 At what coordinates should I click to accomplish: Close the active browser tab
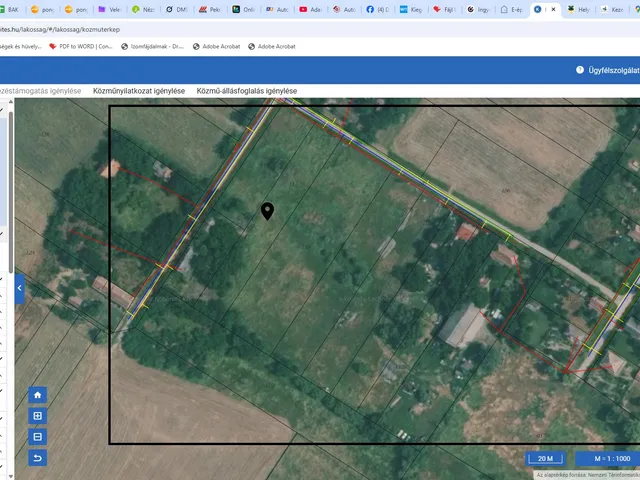pyautogui.click(x=553, y=9)
